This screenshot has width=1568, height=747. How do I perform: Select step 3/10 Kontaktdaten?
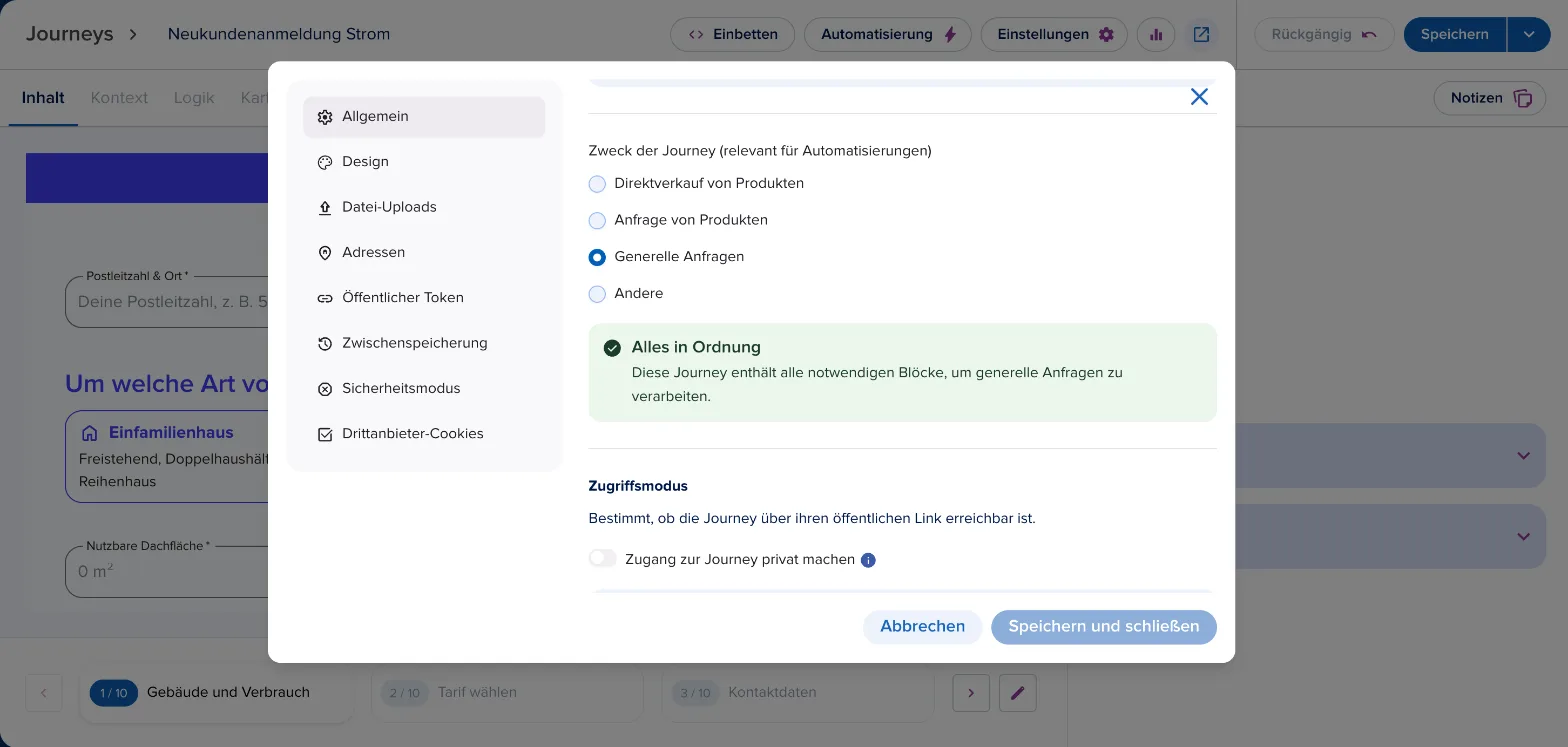click(x=798, y=692)
